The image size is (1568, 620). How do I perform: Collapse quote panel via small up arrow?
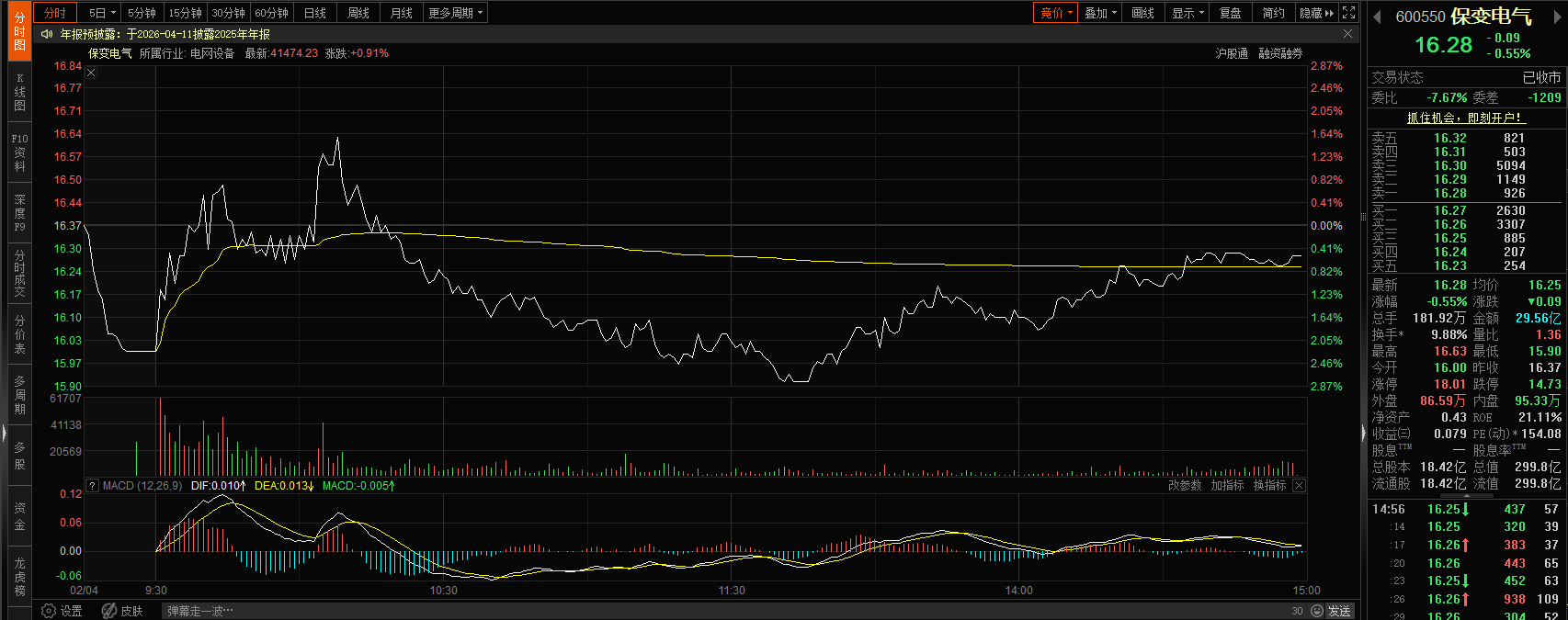(x=1466, y=495)
